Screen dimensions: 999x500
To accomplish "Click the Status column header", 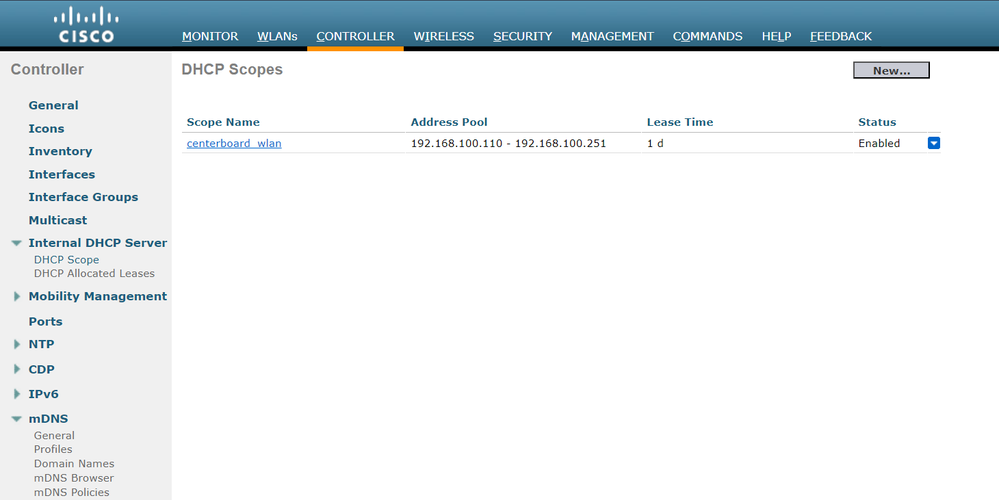I will [877, 122].
